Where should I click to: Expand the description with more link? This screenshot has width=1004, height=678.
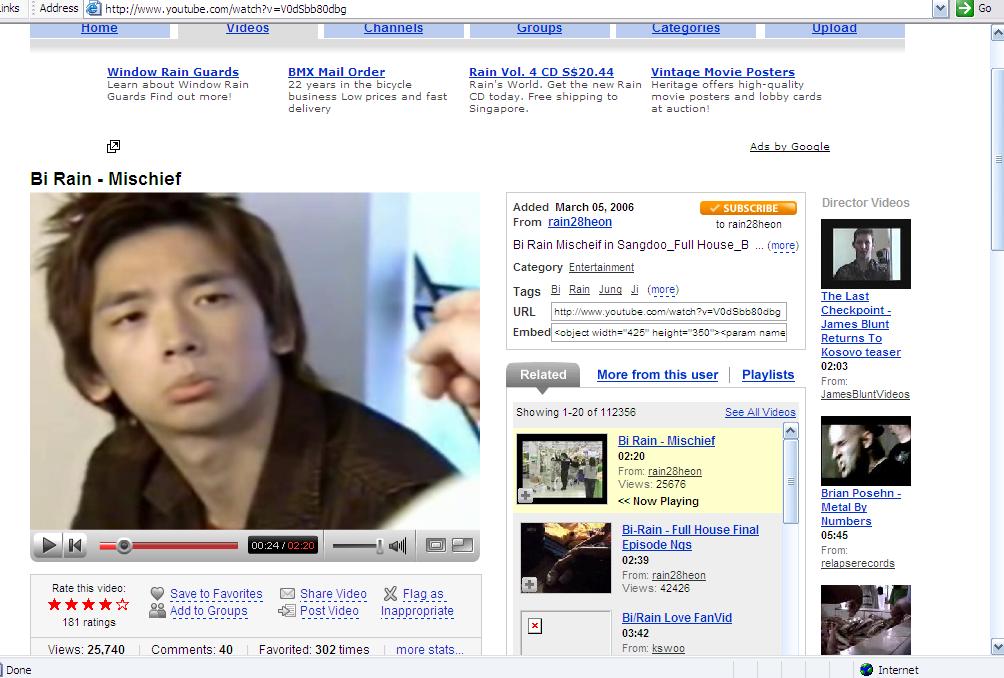click(783, 245)
